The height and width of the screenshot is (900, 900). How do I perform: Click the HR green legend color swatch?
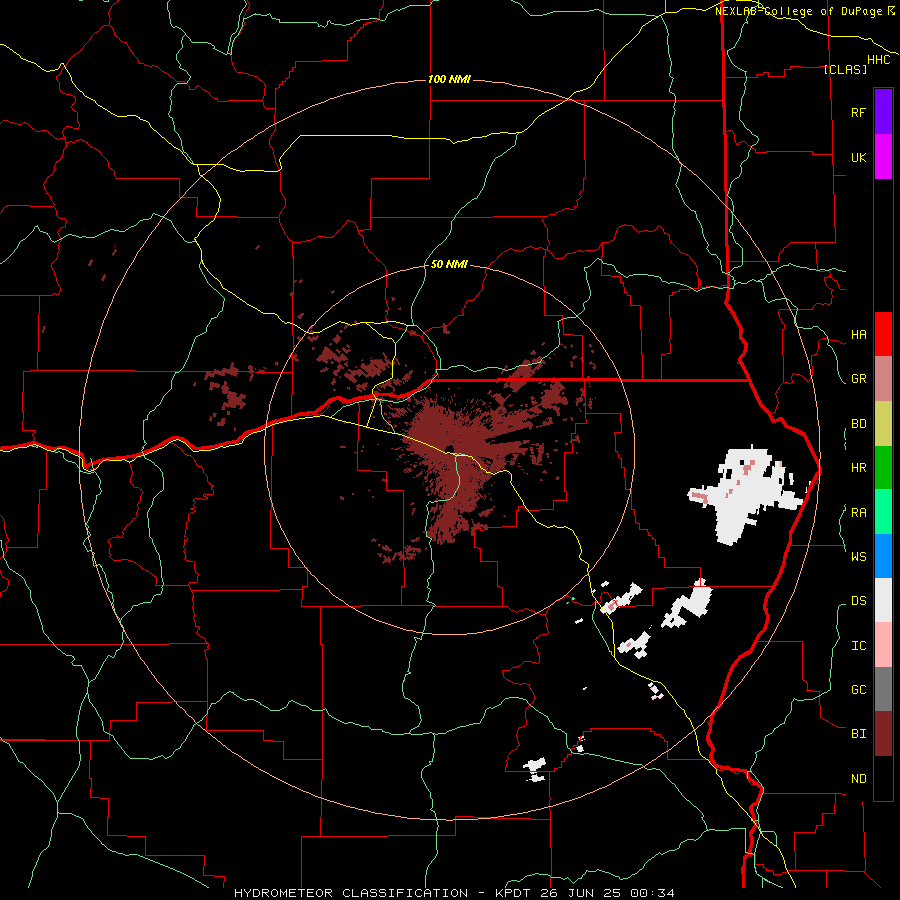pyautogui.click(x=883, y=468)
